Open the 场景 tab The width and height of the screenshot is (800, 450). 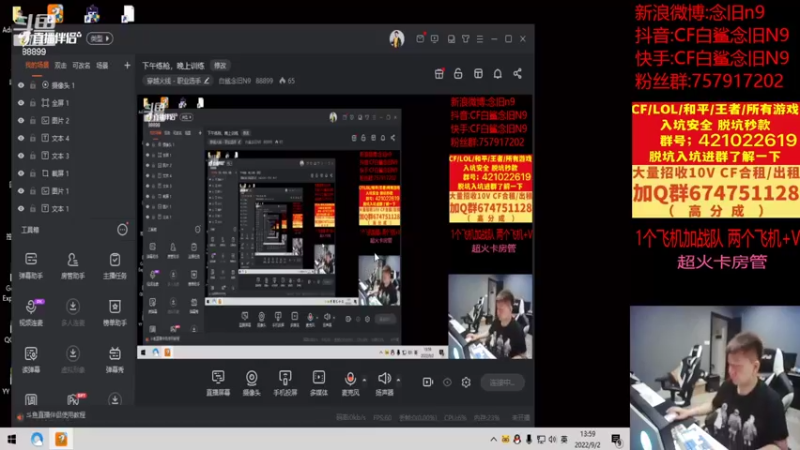click(x=103, y=65)
